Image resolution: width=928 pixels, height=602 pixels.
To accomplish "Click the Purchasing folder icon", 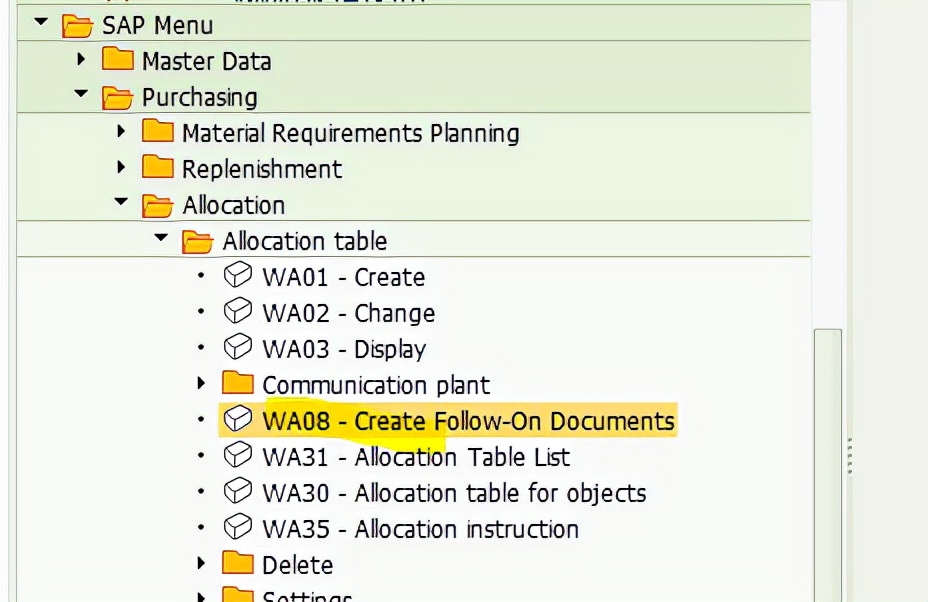I will pyautogui.click(x=118, y=96).
